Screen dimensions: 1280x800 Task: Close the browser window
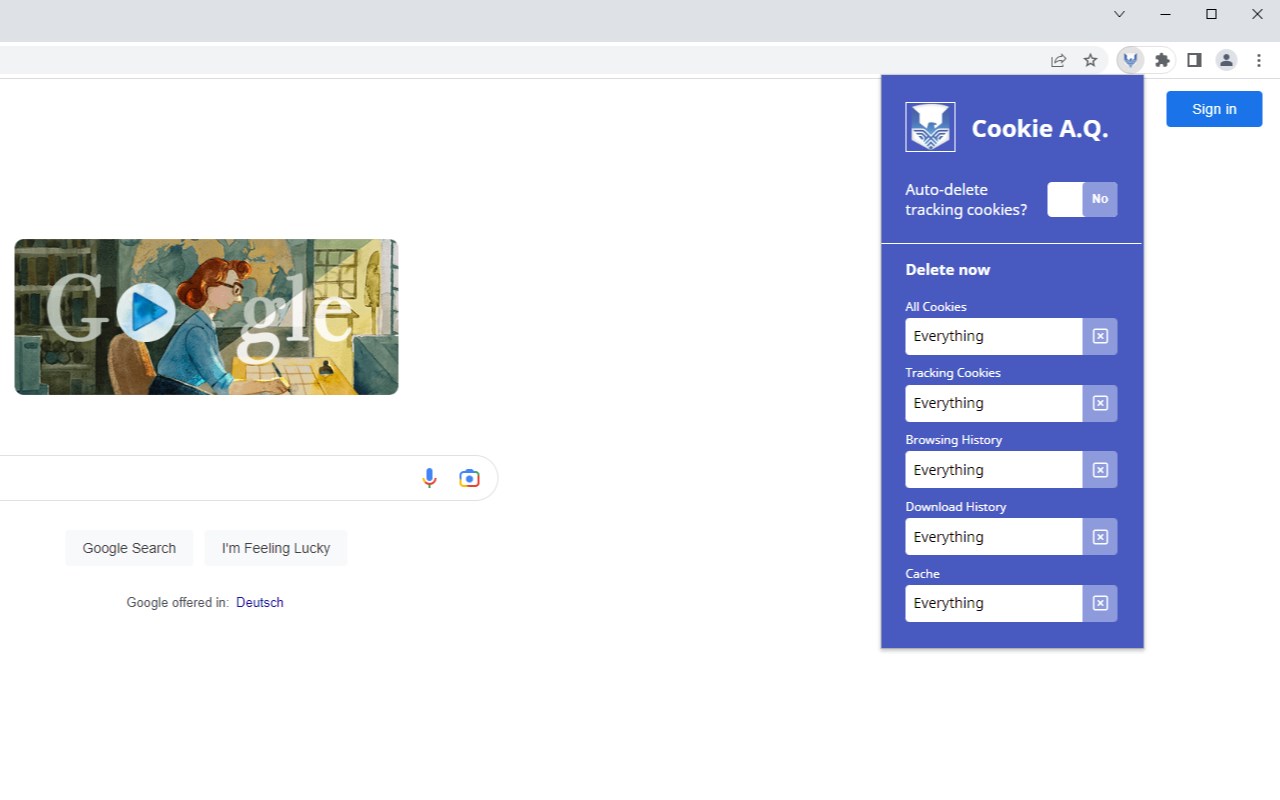pyautogui.click(x=1257, y=14)
